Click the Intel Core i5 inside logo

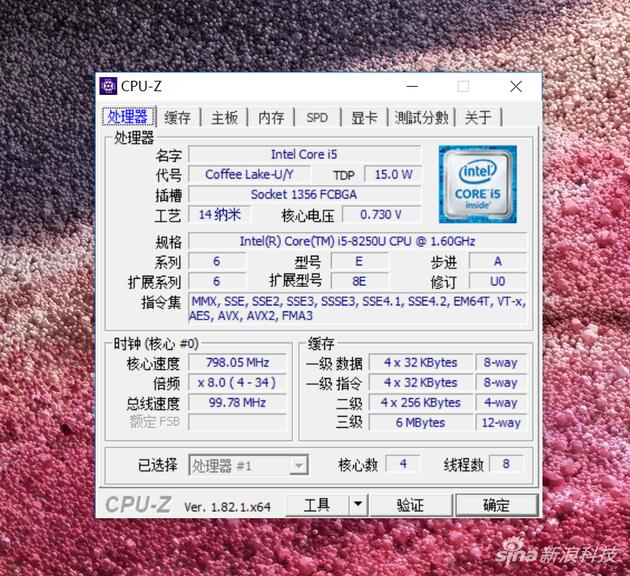point(477,184)
